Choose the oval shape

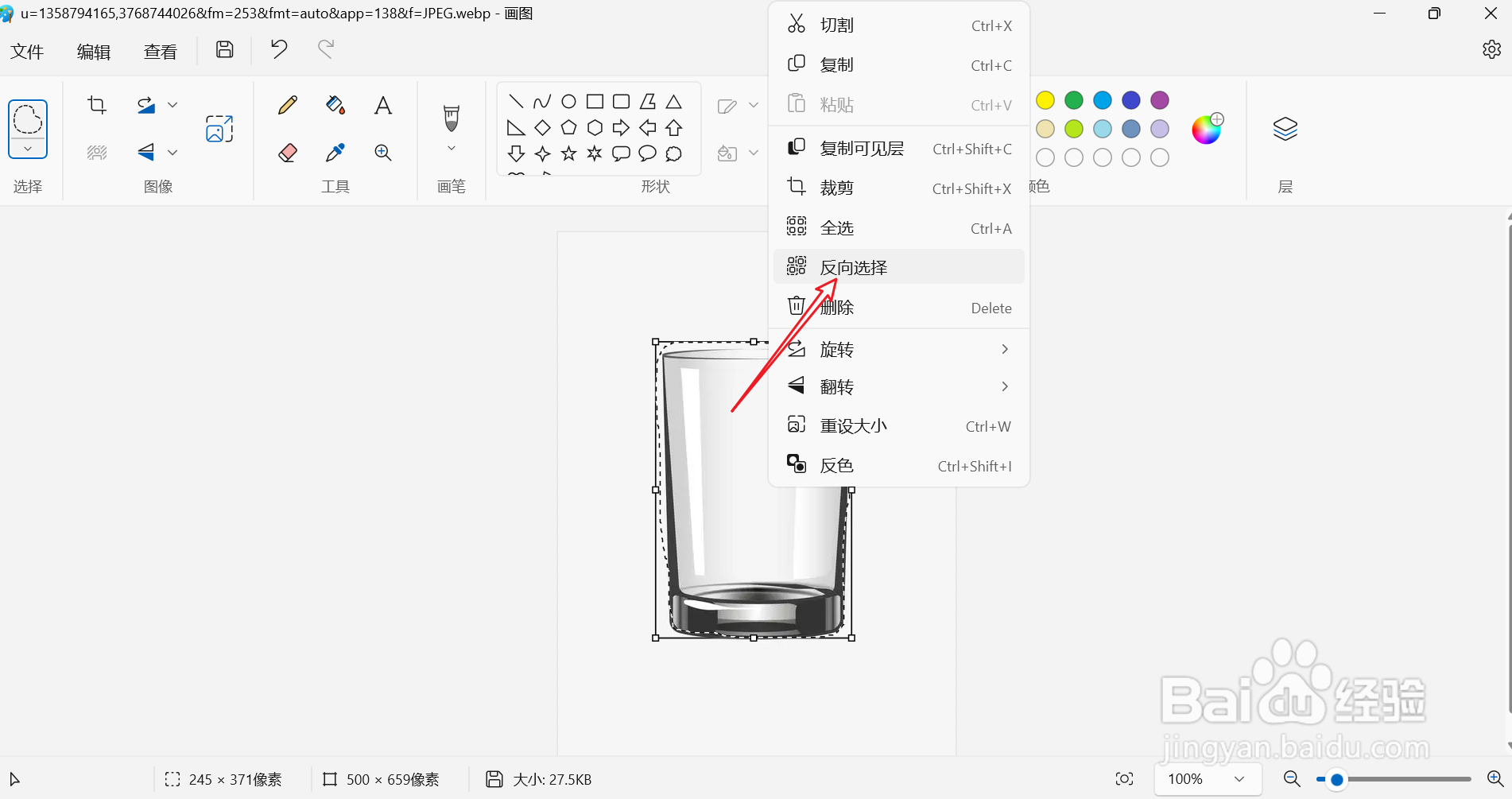568,101
